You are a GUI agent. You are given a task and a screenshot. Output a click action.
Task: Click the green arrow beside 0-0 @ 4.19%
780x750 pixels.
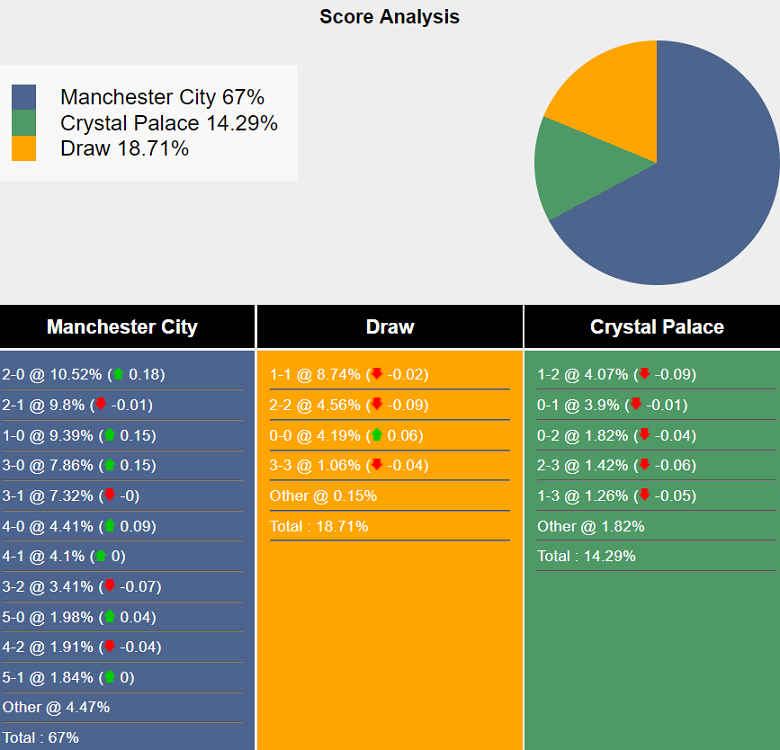pyautogui.click(x=376, y=436)
